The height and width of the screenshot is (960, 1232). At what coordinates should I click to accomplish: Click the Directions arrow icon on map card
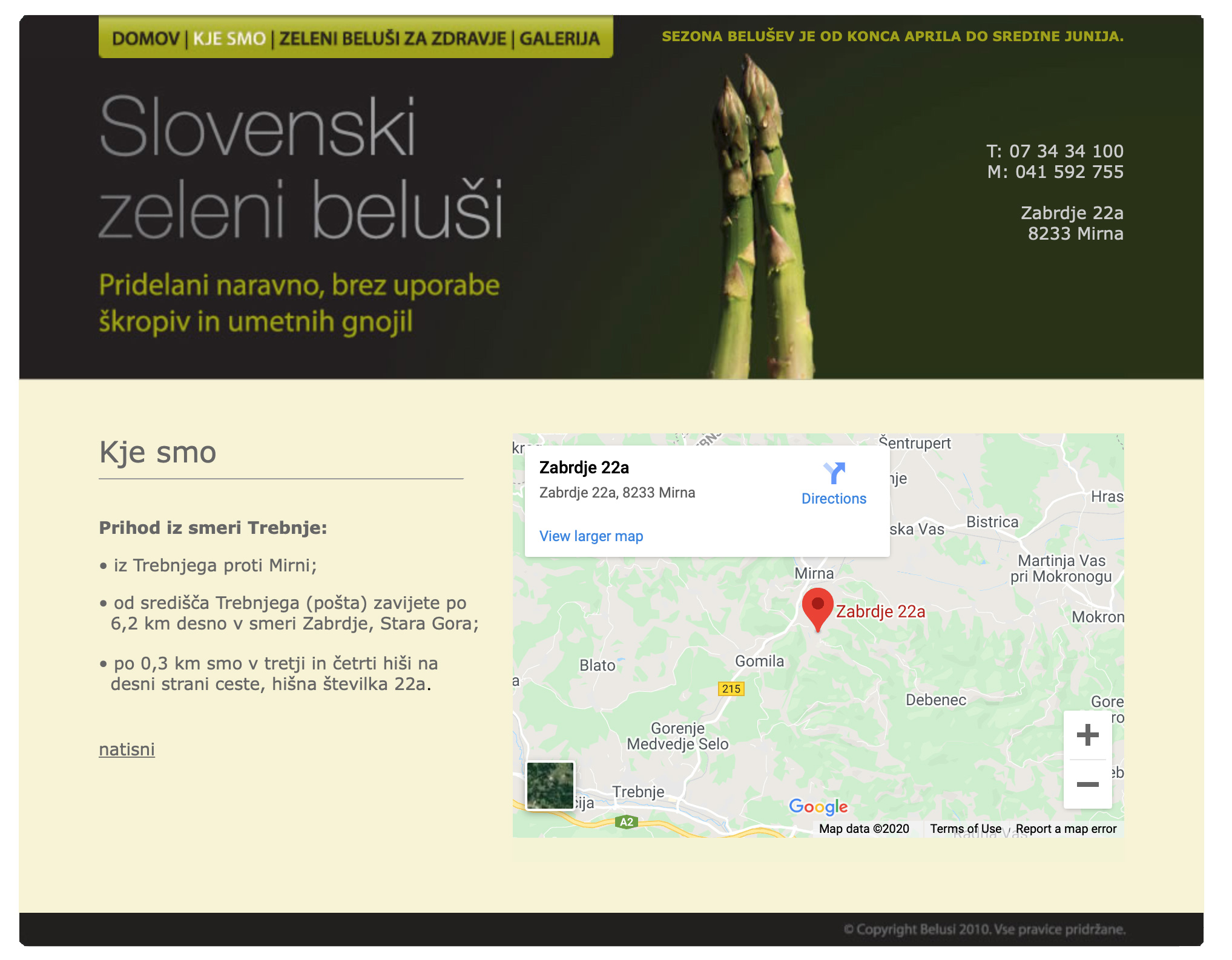pos(834,473)
